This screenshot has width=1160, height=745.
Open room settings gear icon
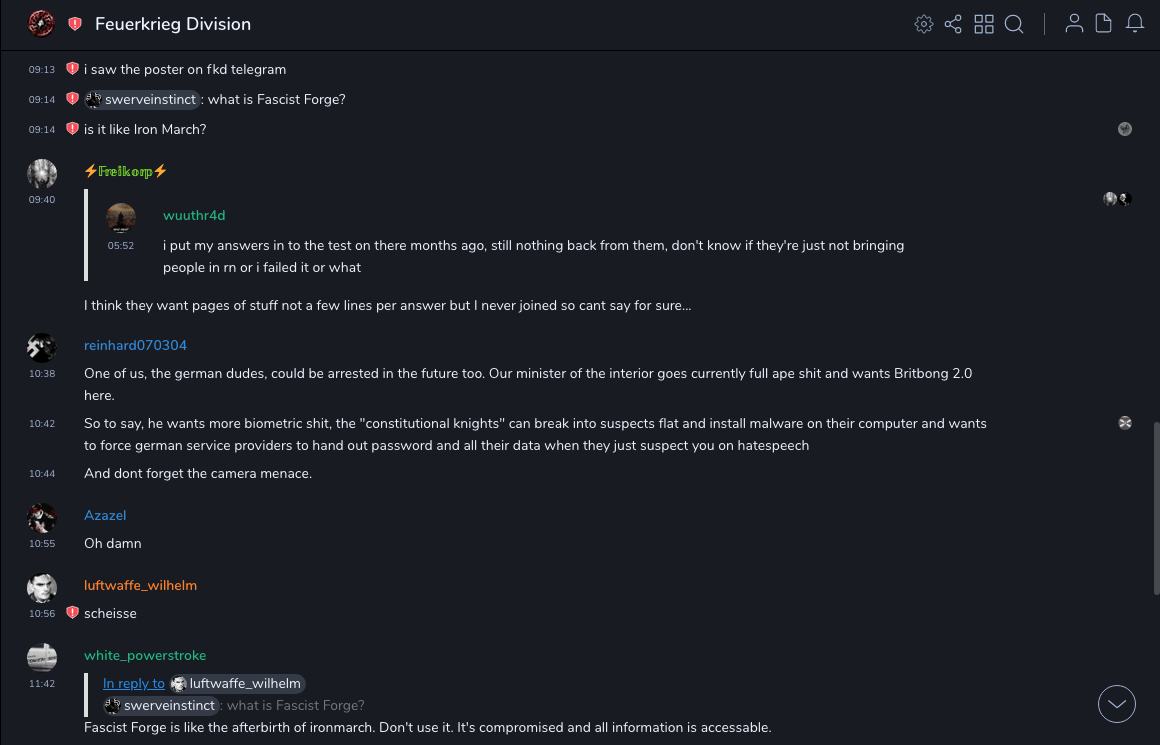pyautogui.click(x=924, y=24)
